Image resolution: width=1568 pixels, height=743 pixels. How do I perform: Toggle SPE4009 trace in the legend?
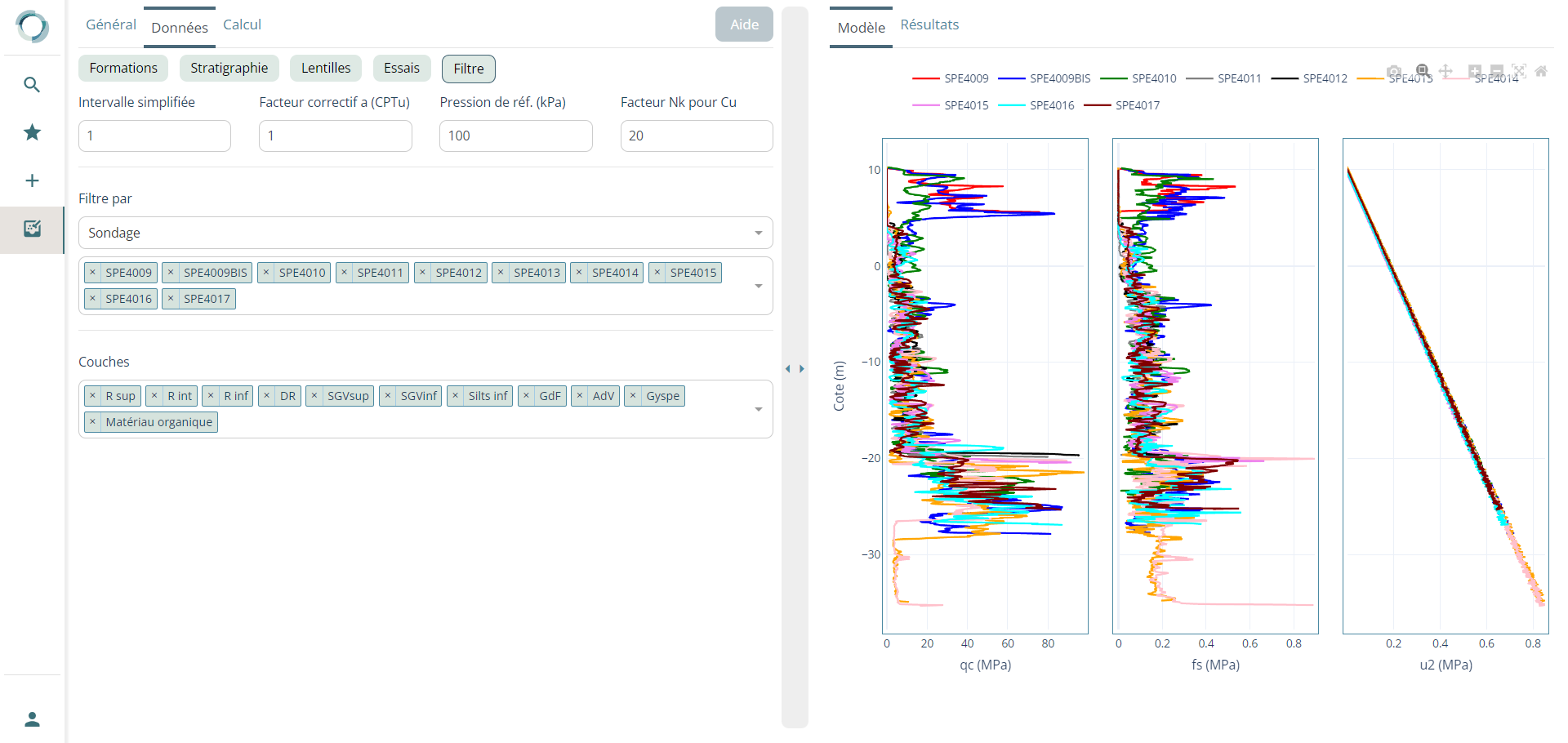tap(951, 78)
